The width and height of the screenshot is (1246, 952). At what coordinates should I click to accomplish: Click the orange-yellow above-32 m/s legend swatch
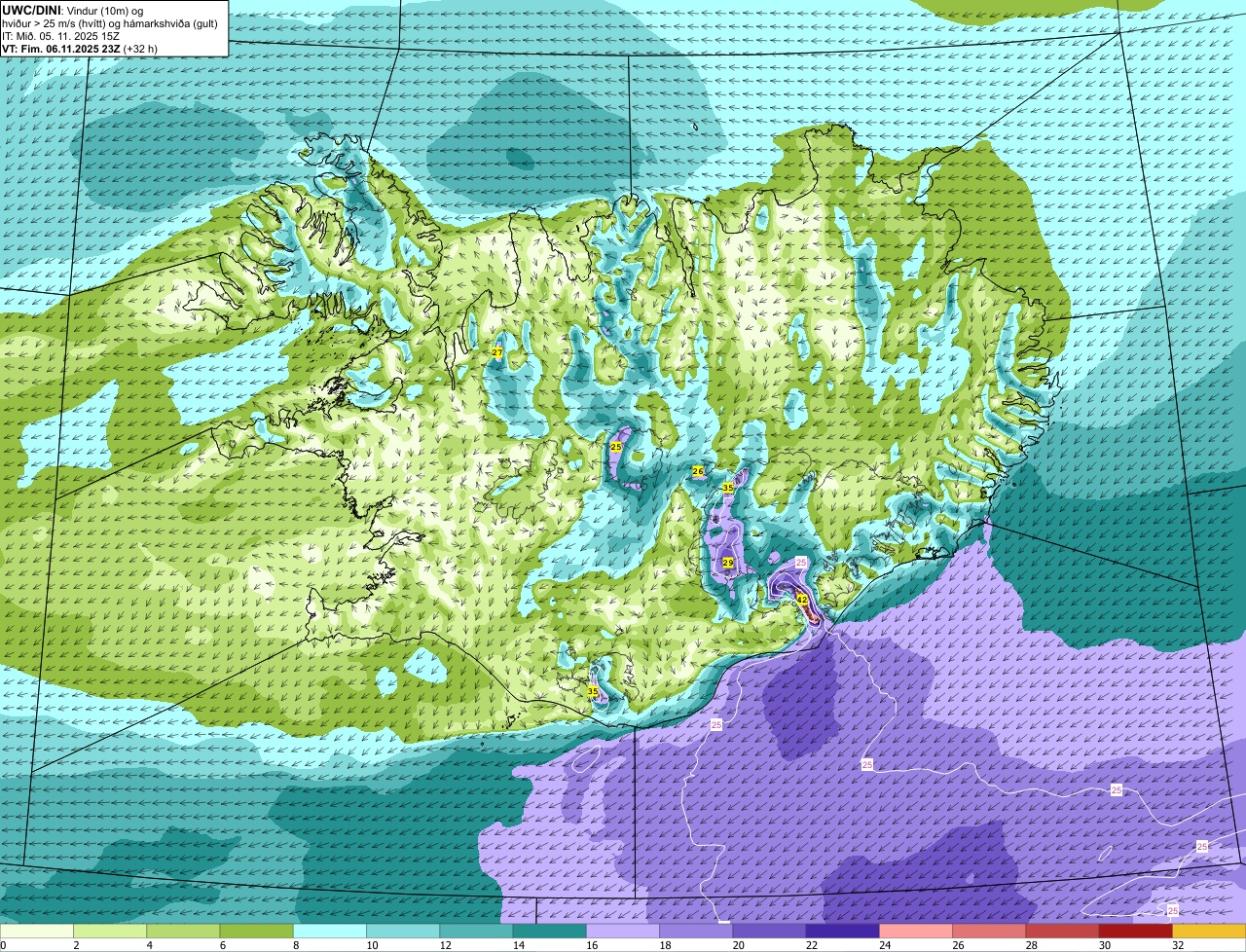click(x=1209, y=931)
